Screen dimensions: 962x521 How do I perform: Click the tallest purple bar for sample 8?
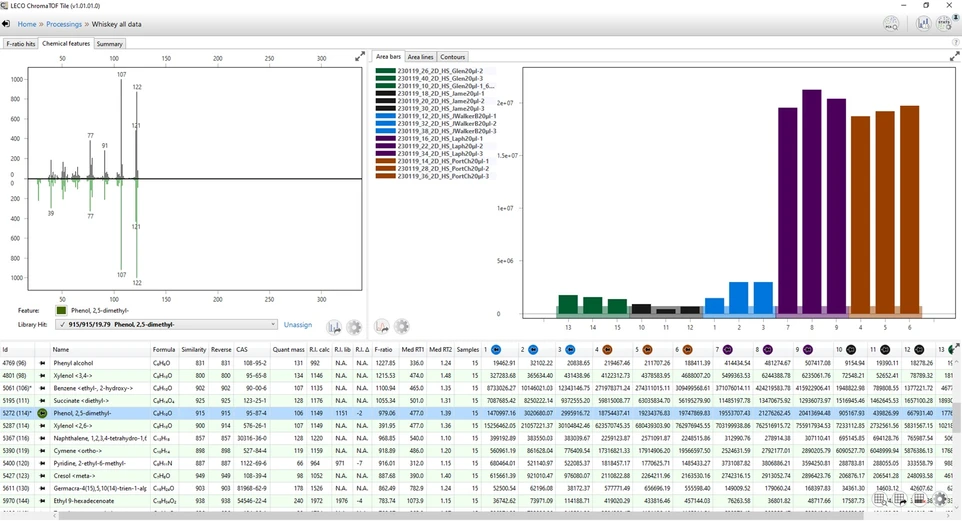point(812,203)
